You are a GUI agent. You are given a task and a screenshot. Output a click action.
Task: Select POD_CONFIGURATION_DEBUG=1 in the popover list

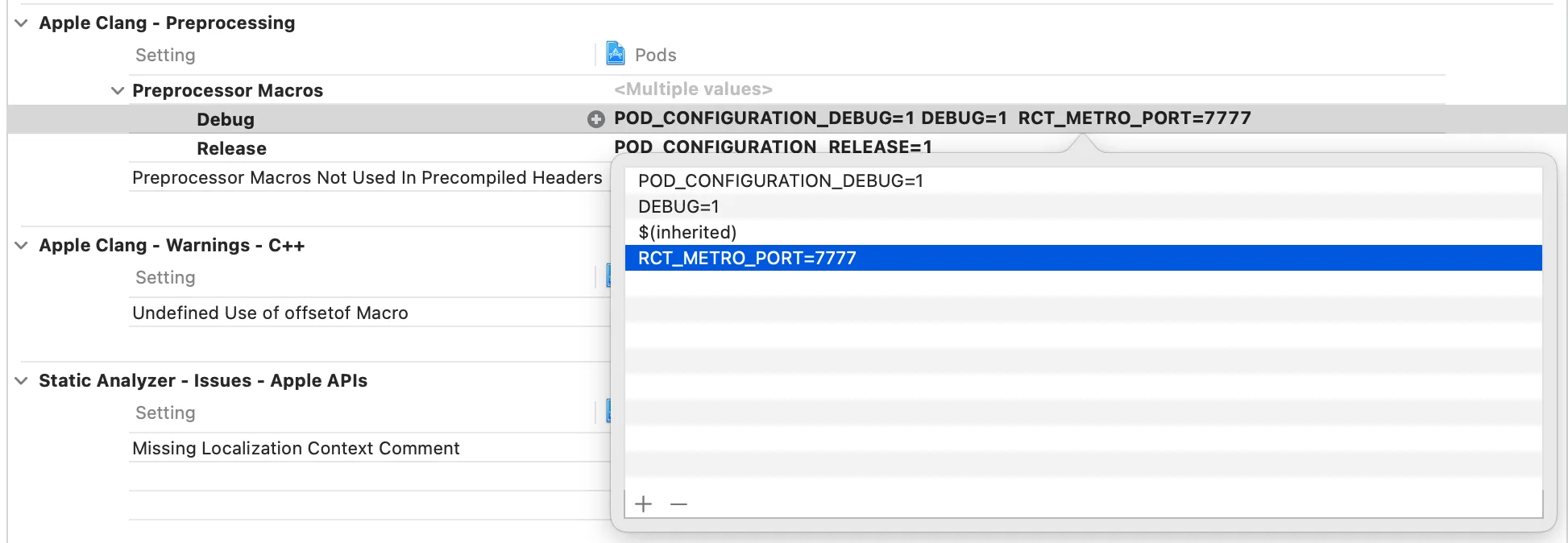[780, 180]
